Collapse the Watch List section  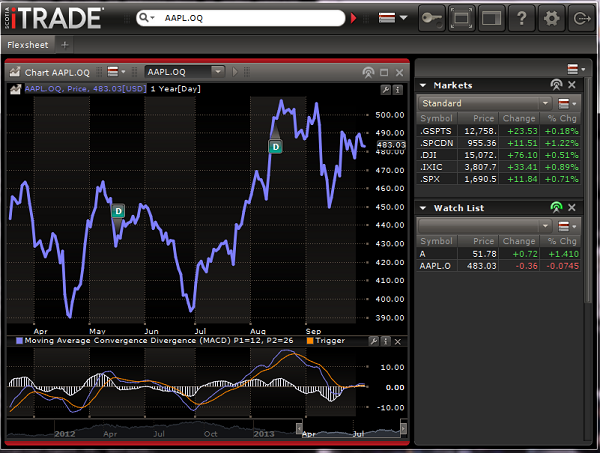423,208
